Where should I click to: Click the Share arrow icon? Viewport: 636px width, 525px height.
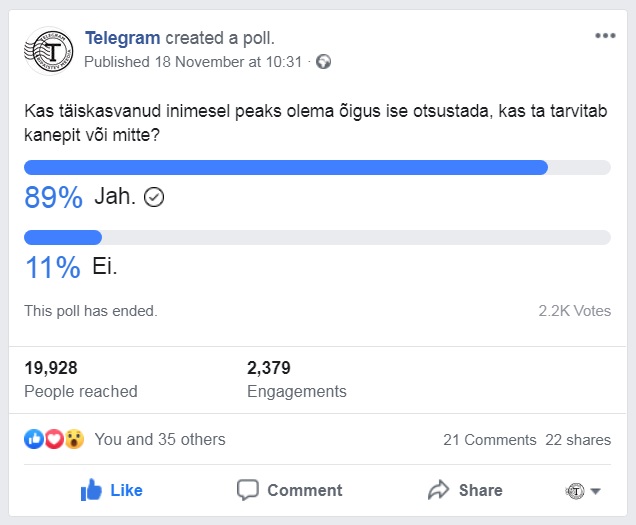438,490
